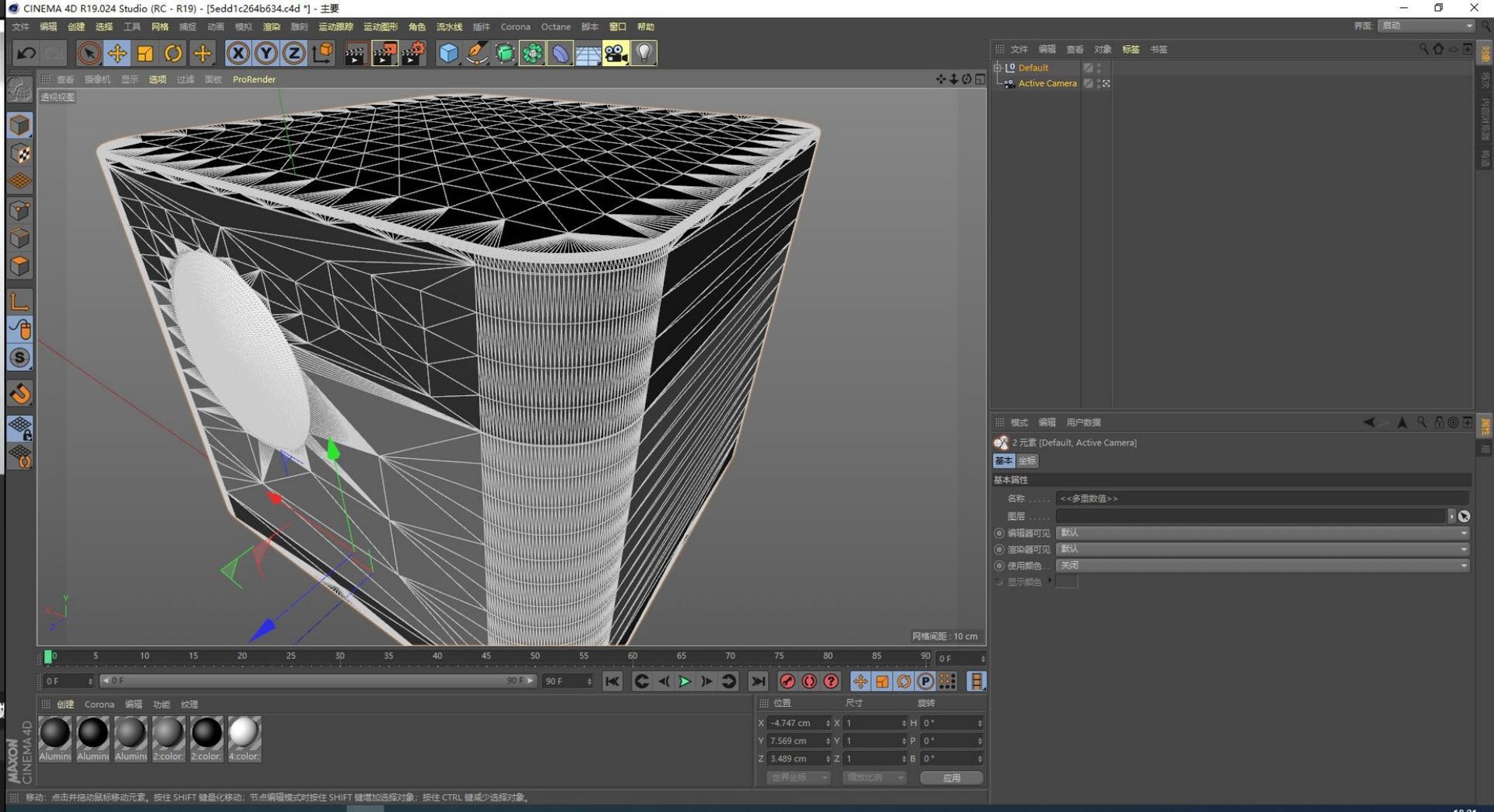Render the current view clapperboard icon
This screenshot has height=812, width=1494.
(356, 53)
